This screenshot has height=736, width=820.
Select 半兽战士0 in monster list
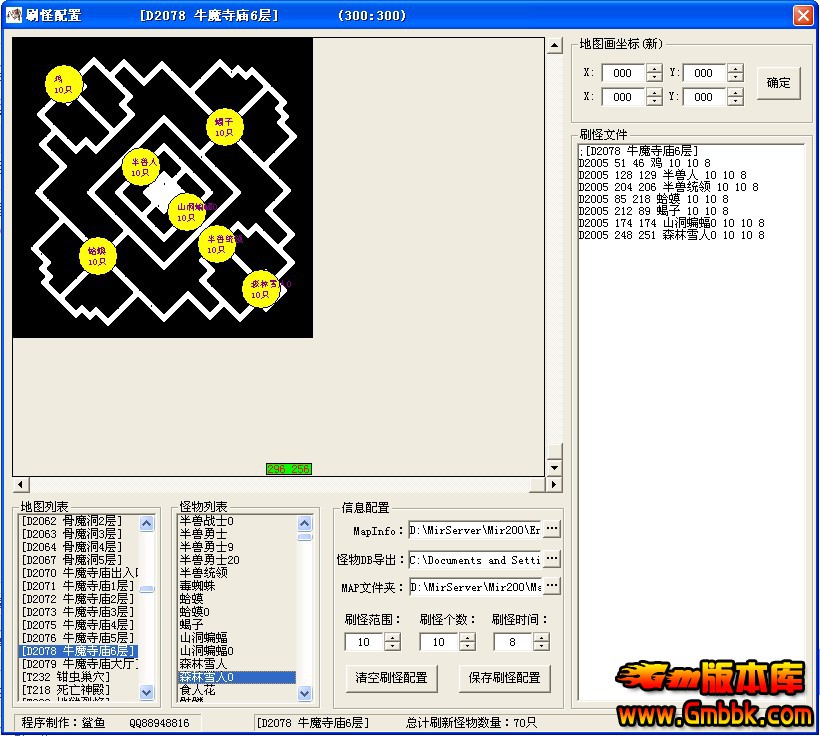point(237,521)
